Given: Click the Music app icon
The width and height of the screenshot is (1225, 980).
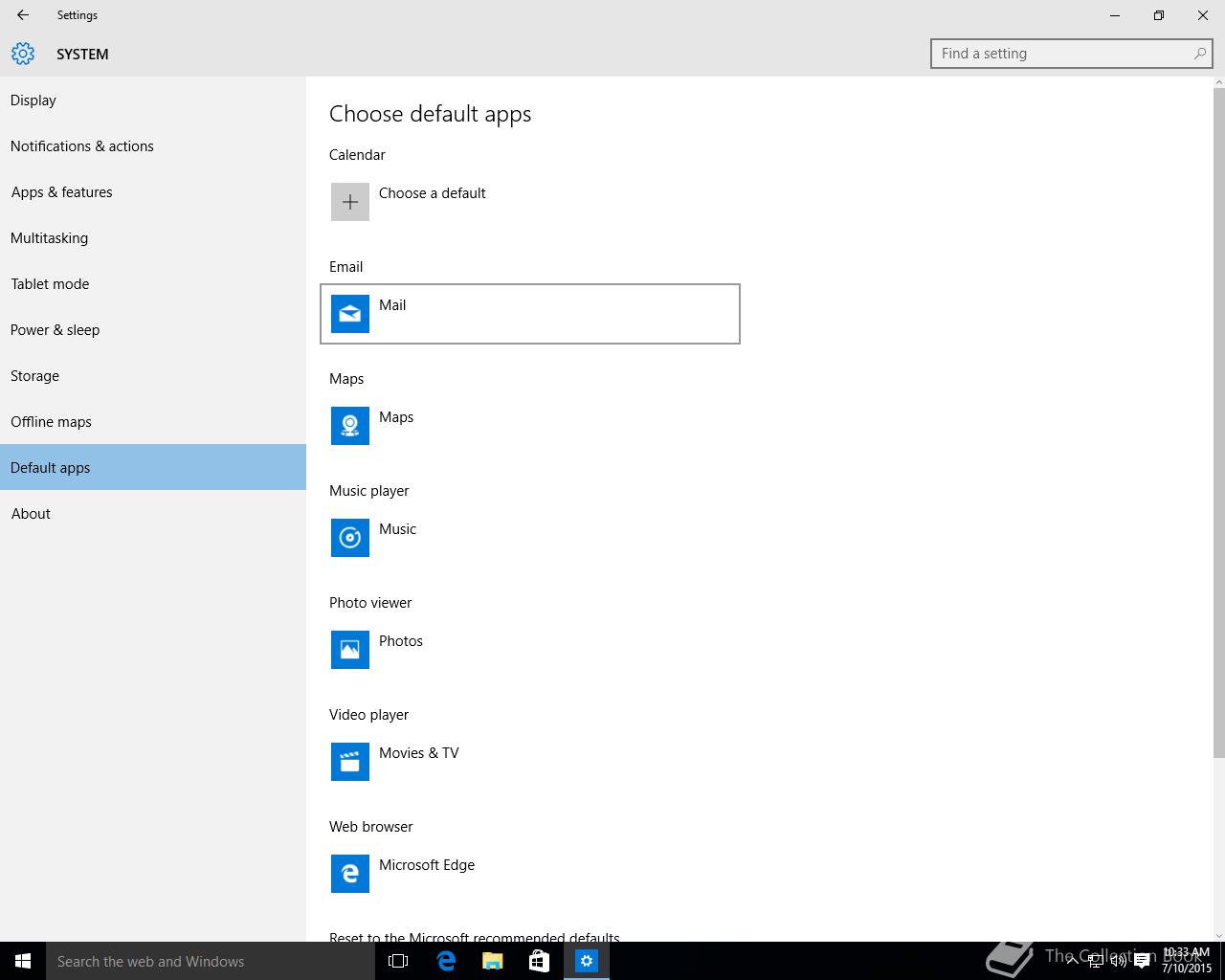Looking at the screenshot, I should pos(350,538).
